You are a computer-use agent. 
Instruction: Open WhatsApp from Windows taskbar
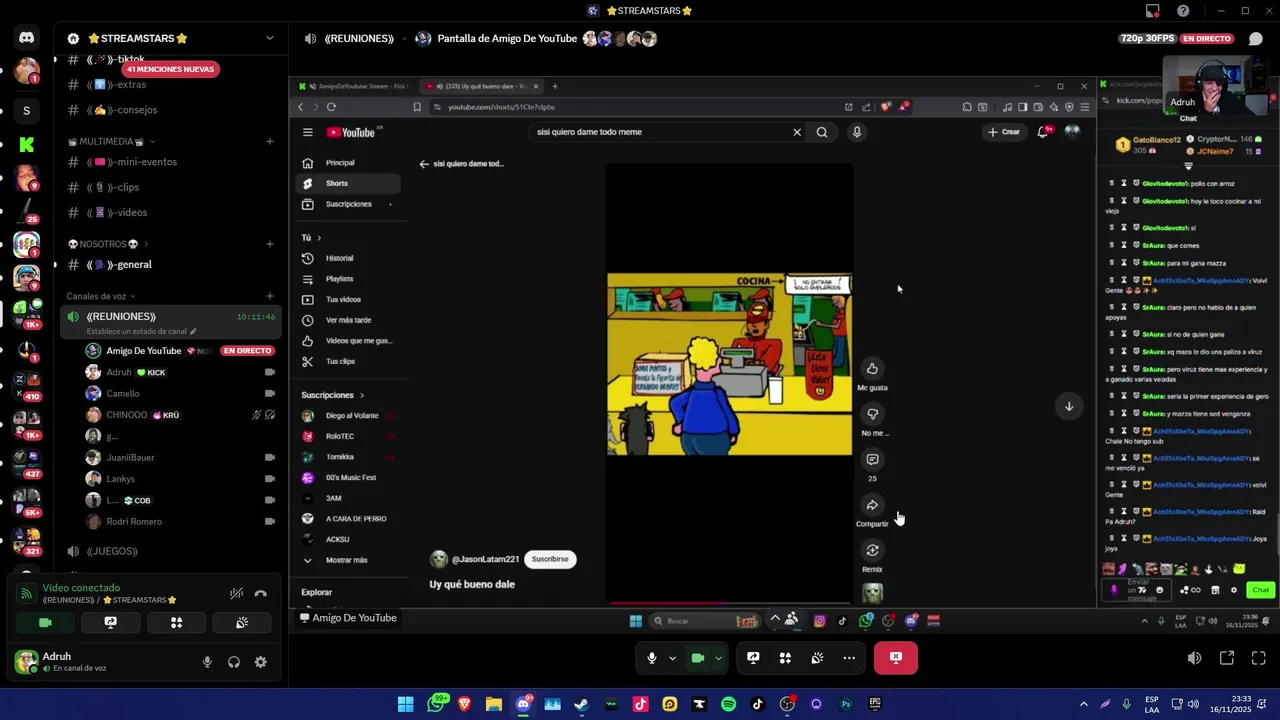(x=435, y=704)
